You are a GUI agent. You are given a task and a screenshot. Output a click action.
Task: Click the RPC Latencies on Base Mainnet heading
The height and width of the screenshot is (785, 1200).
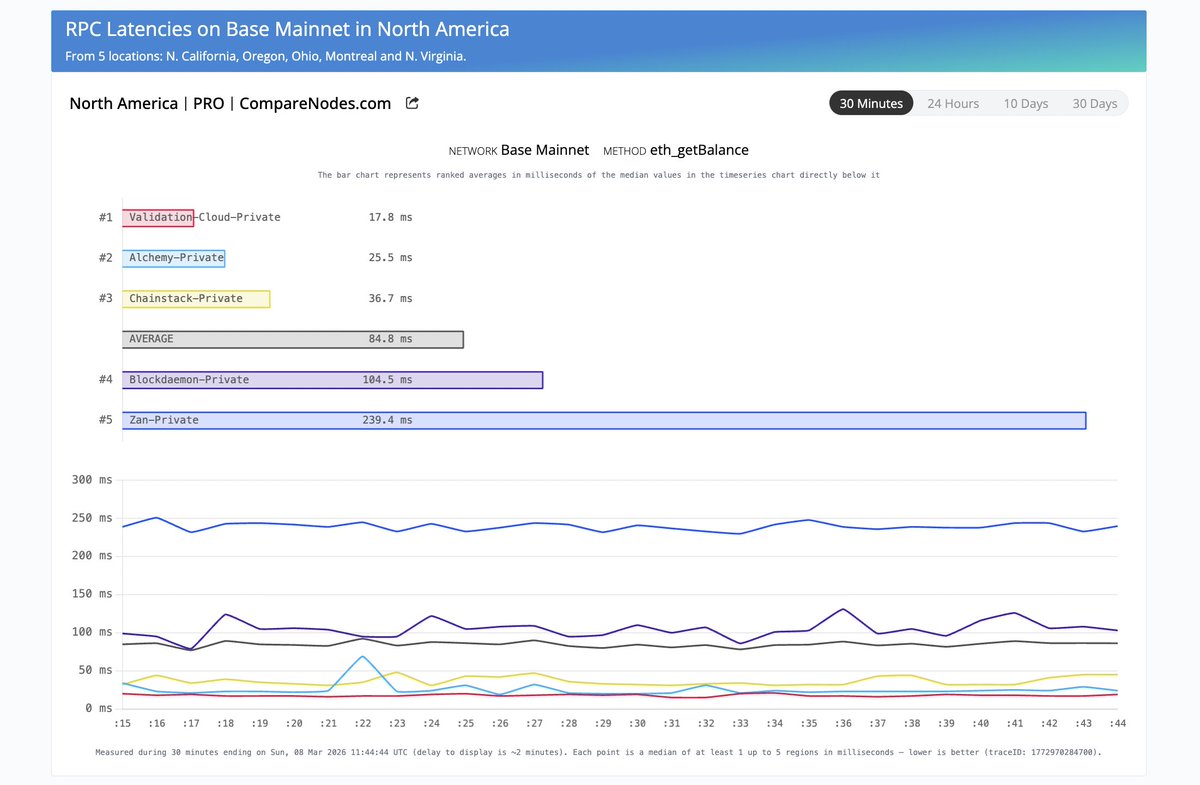(x=287, y=30)
